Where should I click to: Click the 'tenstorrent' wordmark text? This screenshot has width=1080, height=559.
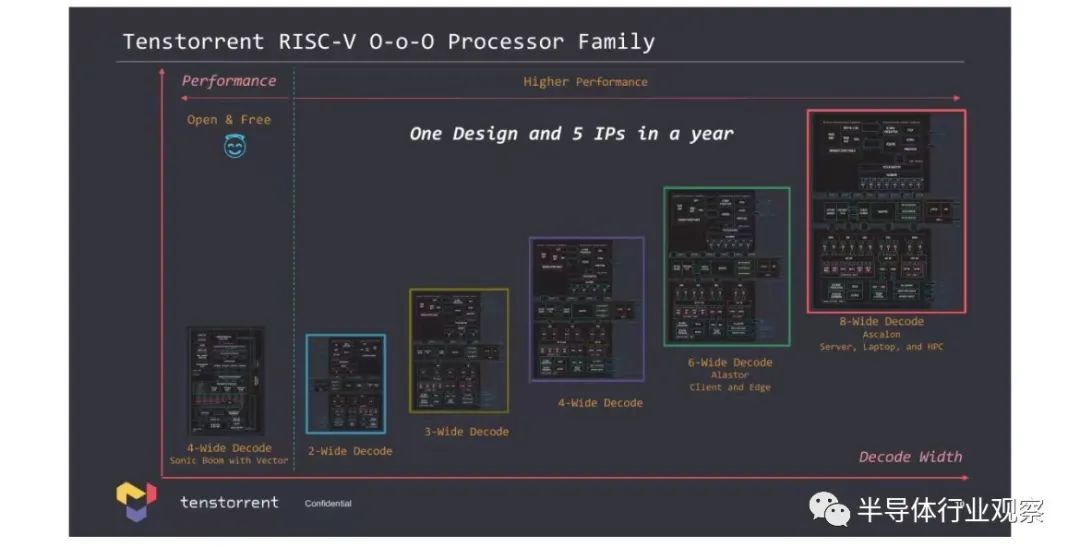[x=229, y=503]
